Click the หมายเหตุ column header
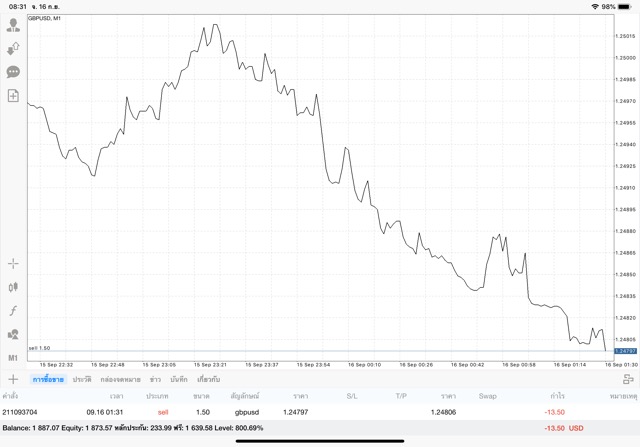This screenshot has height=447, width=640. (623, 396)
